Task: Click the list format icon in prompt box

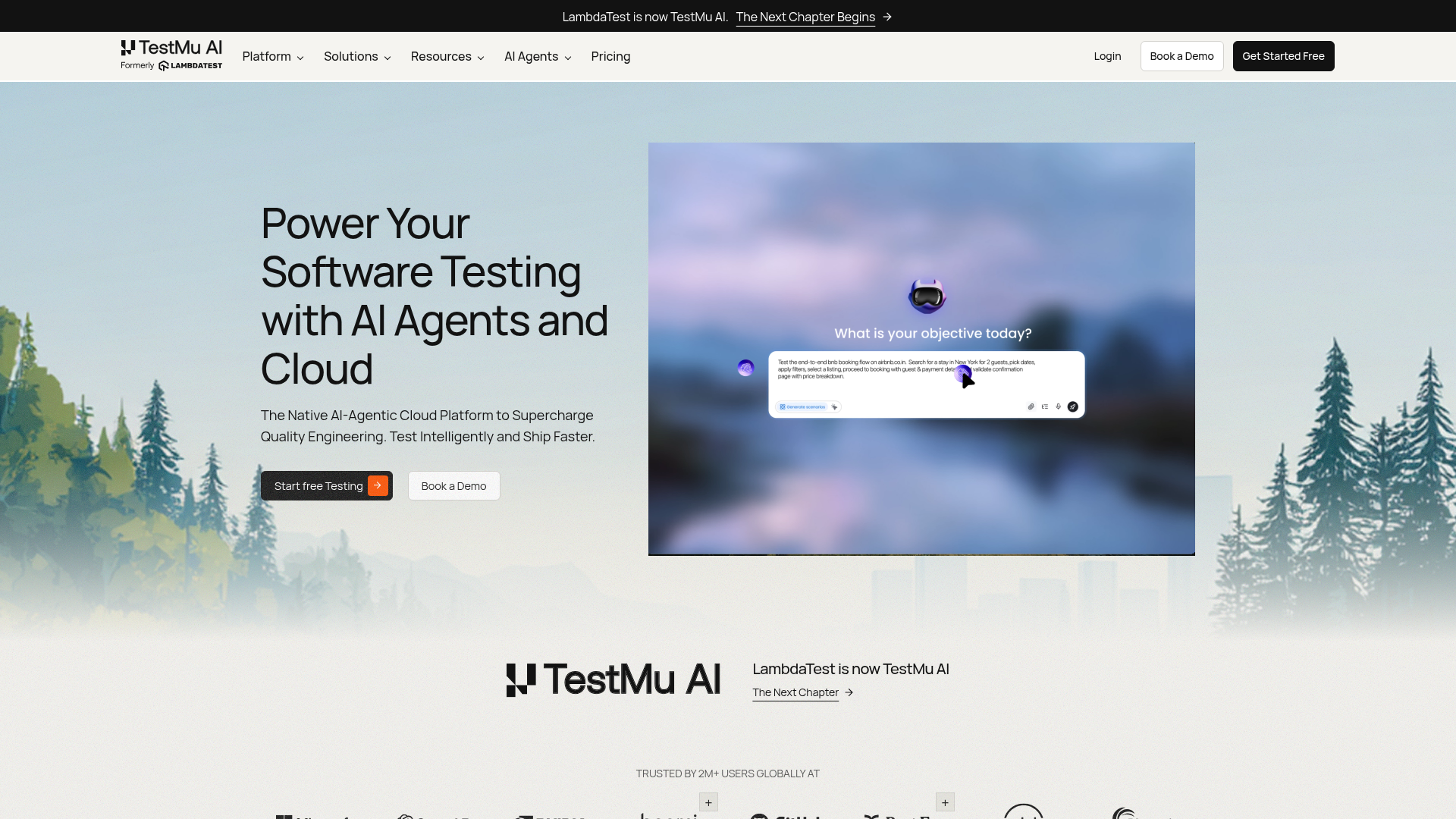Action: (x=1045, y=407)
